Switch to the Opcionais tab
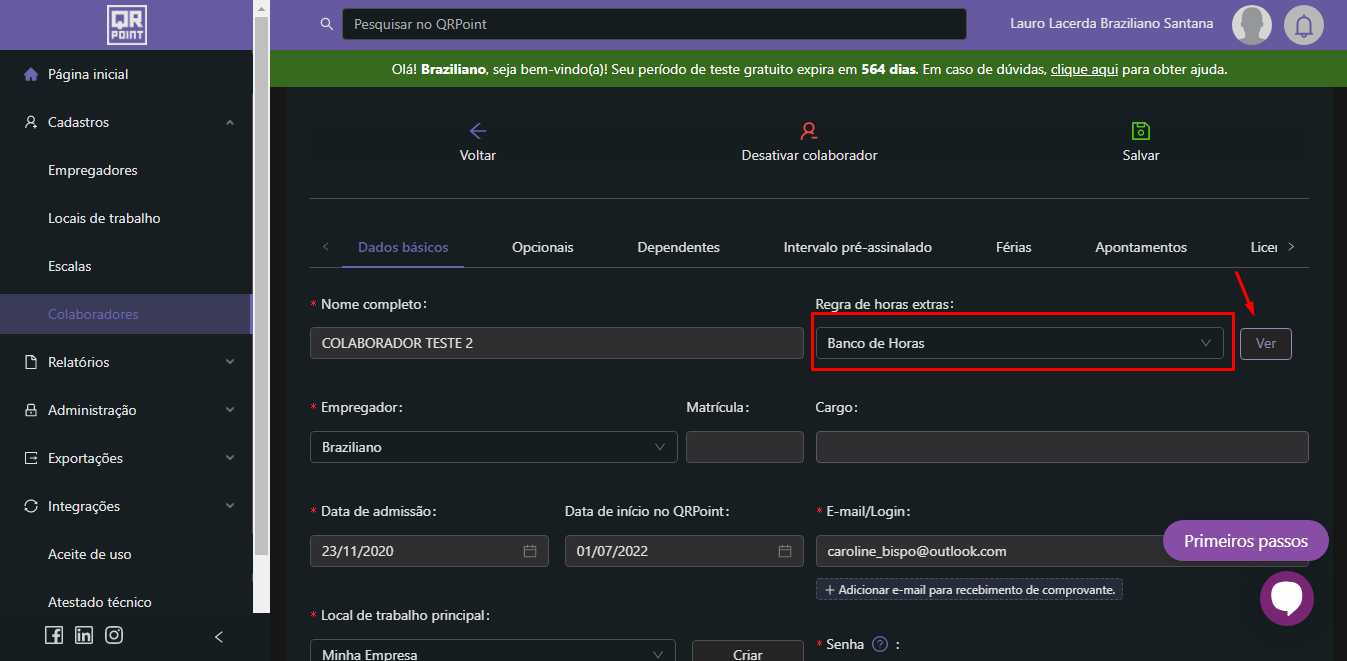The height and width of the screenshot is (661, 1347). click(x=542, y=247)
